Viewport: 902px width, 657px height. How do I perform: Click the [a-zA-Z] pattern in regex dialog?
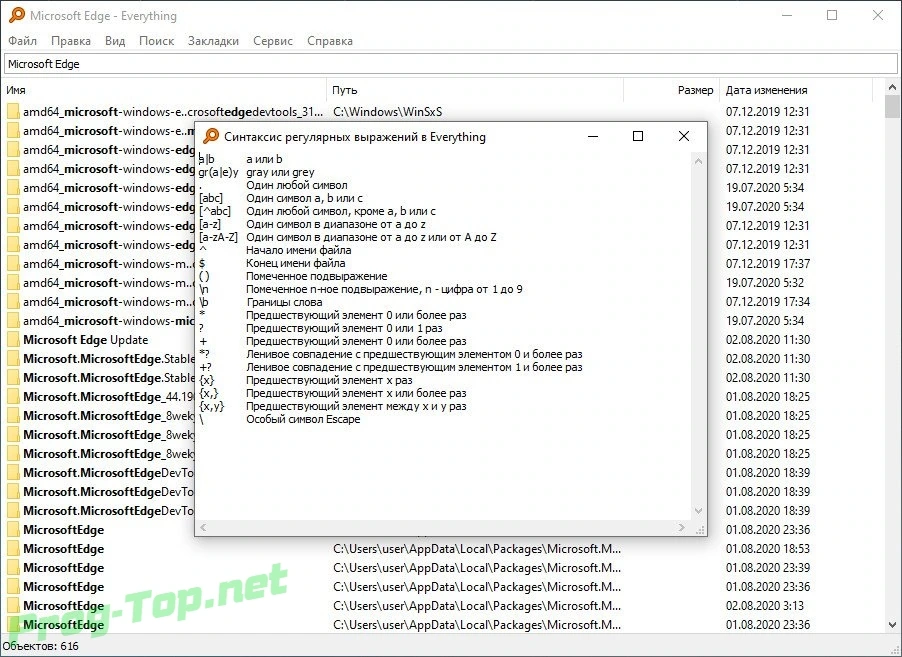click(218, 237)
